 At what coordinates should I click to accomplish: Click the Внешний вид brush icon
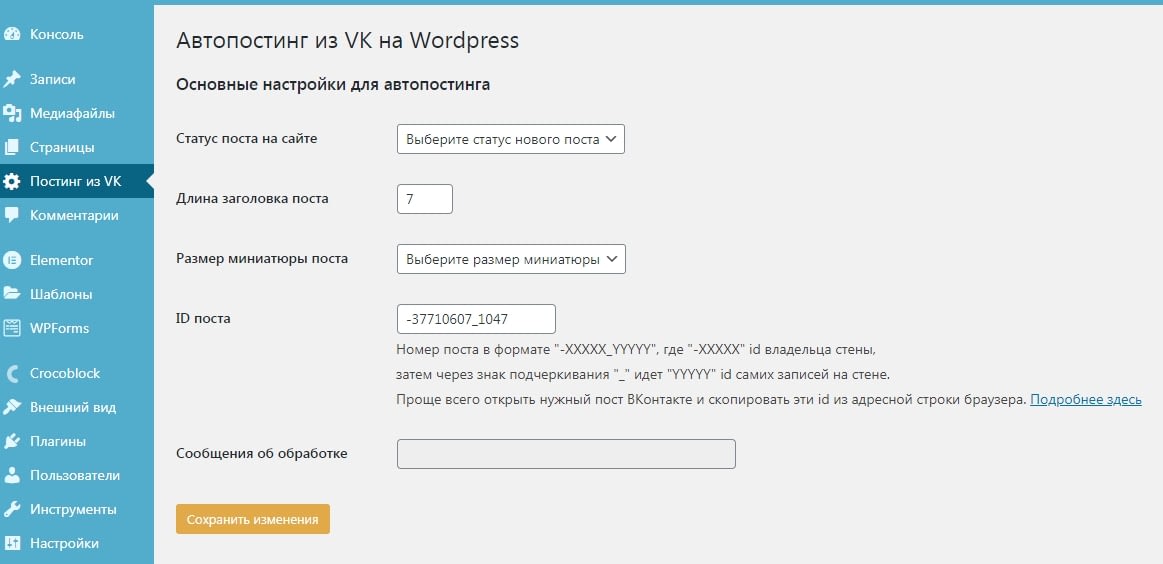[12, 407]
